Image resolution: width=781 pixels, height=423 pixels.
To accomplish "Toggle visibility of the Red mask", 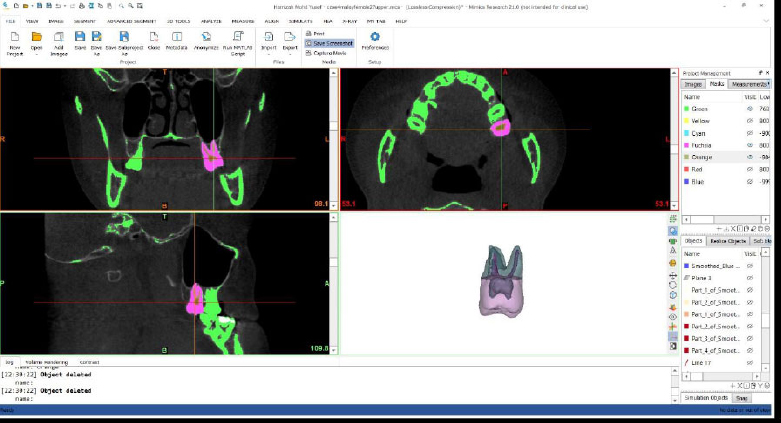I will (750, 169).
